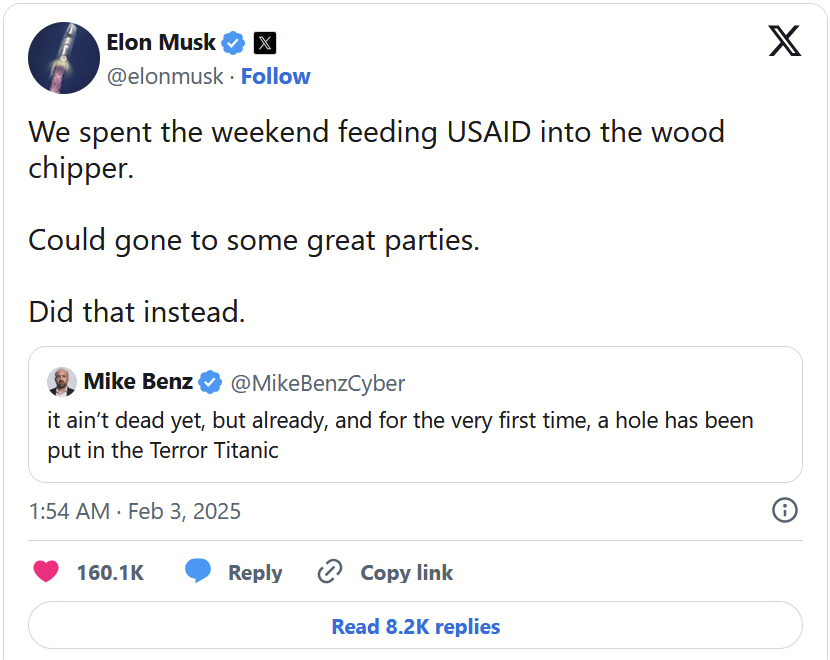Screen dimensions: 830x660
Task: Open the 1:54 AM Feb 3, 2025 timestamp
Action: point(135,511)
